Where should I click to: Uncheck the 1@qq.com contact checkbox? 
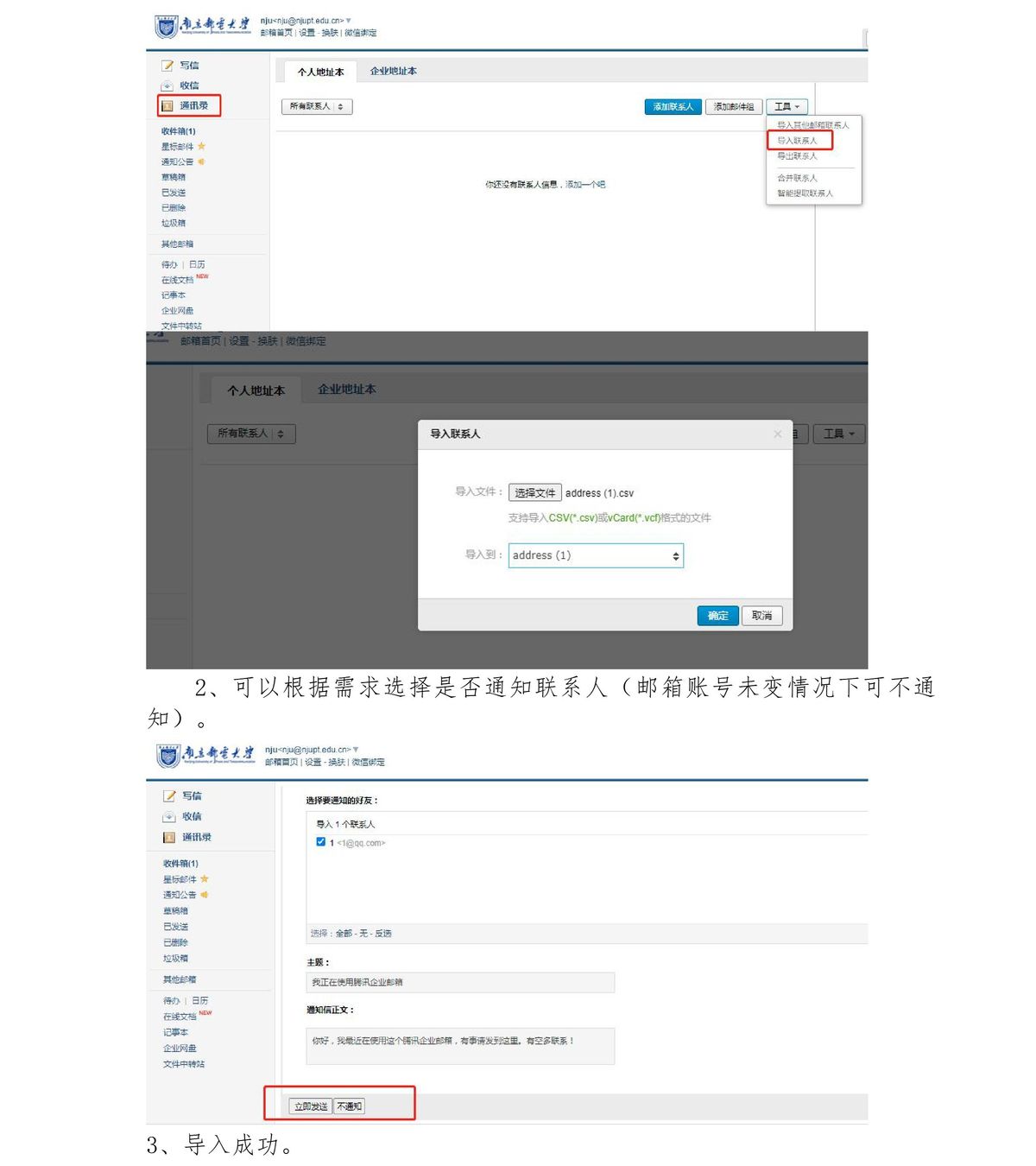tap(320, 842)
